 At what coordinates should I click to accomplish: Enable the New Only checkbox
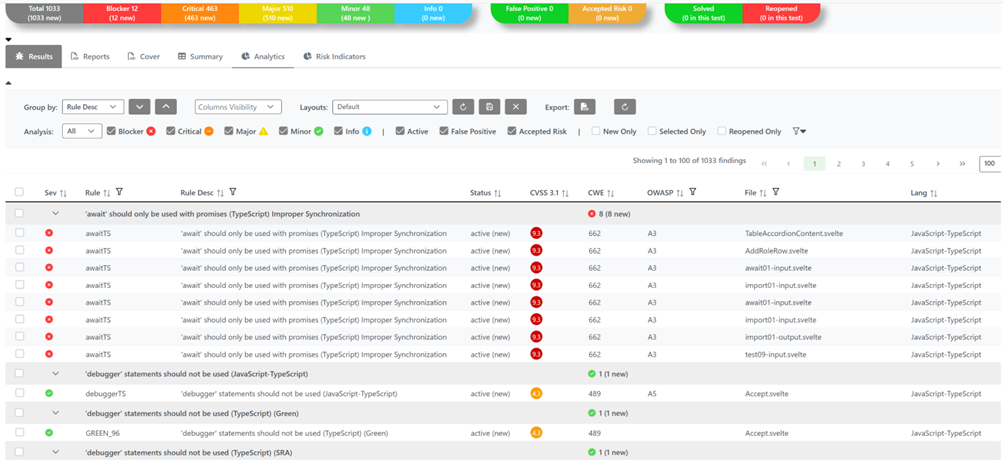[x=596, y=131]
